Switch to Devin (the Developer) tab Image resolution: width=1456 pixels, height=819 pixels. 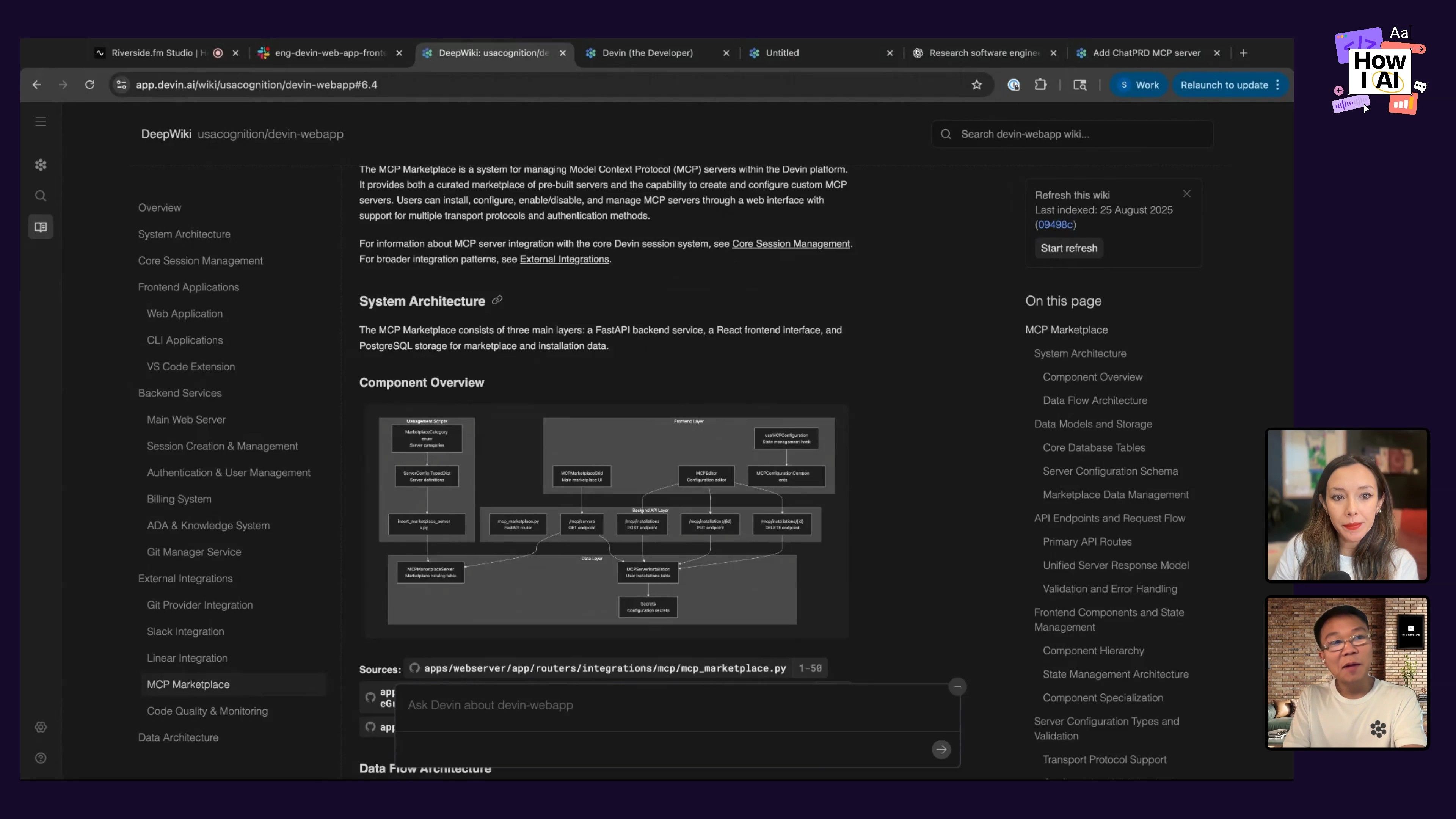[648, 53]
